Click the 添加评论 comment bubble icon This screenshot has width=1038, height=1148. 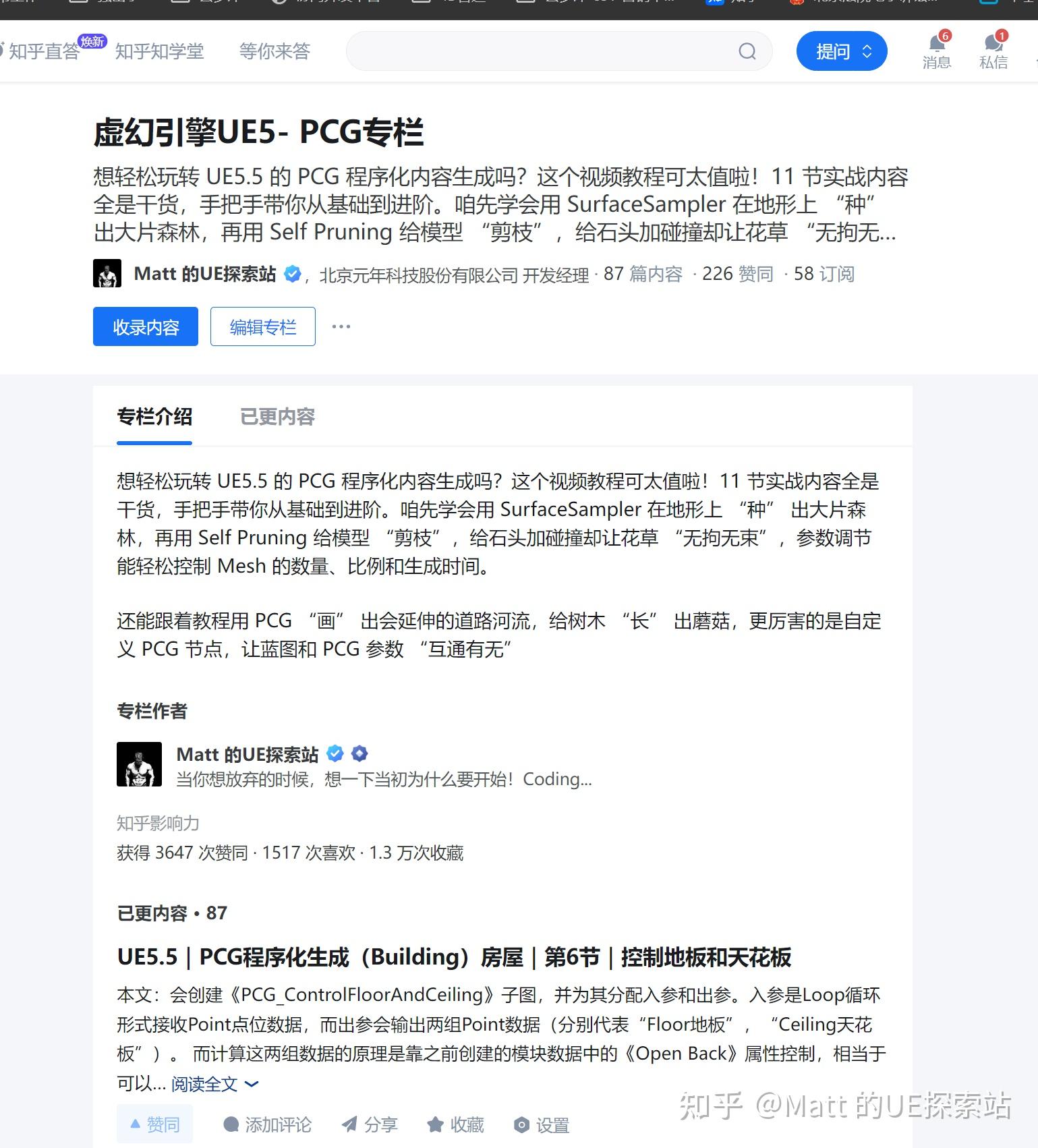point(231,1124)
